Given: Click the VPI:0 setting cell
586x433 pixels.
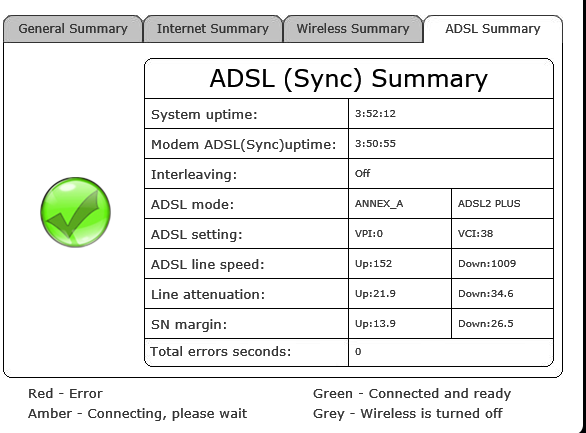Looking at the screenshot, I should (x=400, y=233).
